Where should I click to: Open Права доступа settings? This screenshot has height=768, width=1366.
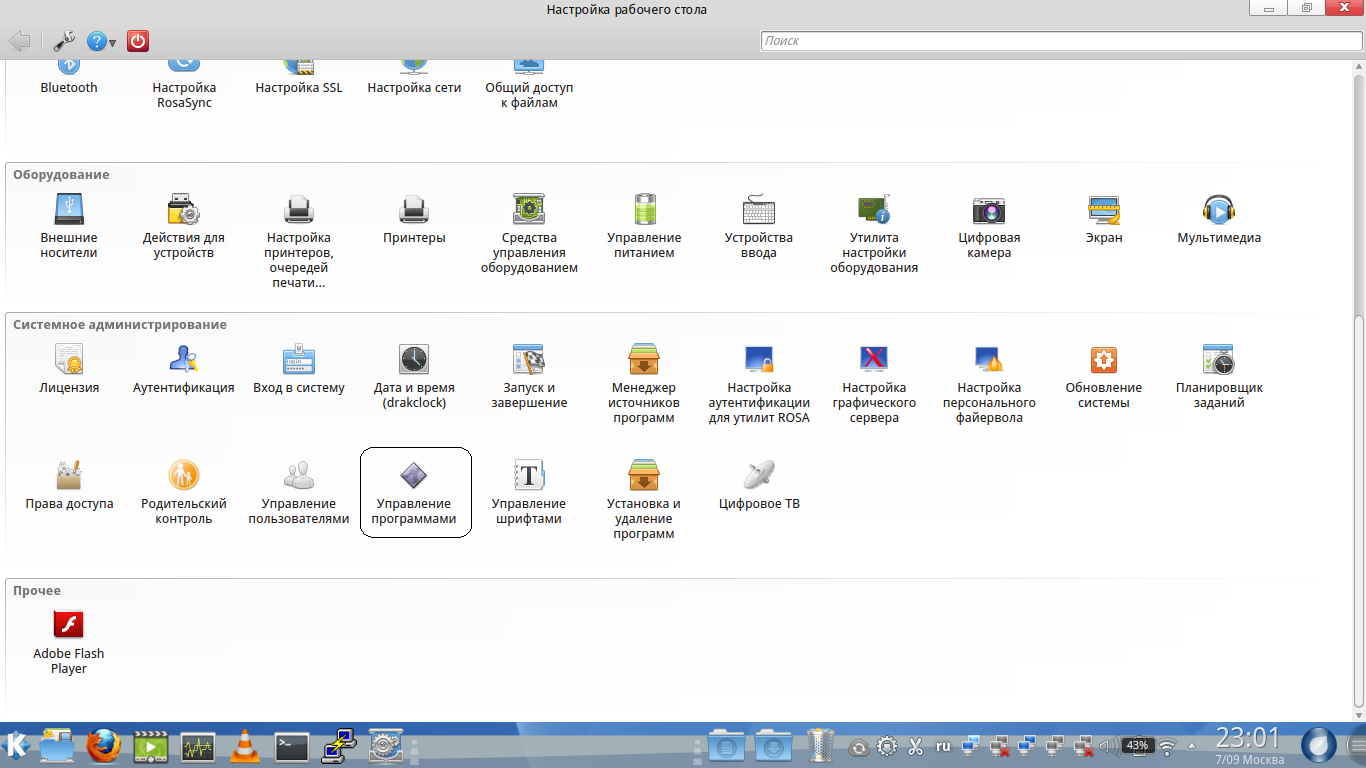click(69, 485)
